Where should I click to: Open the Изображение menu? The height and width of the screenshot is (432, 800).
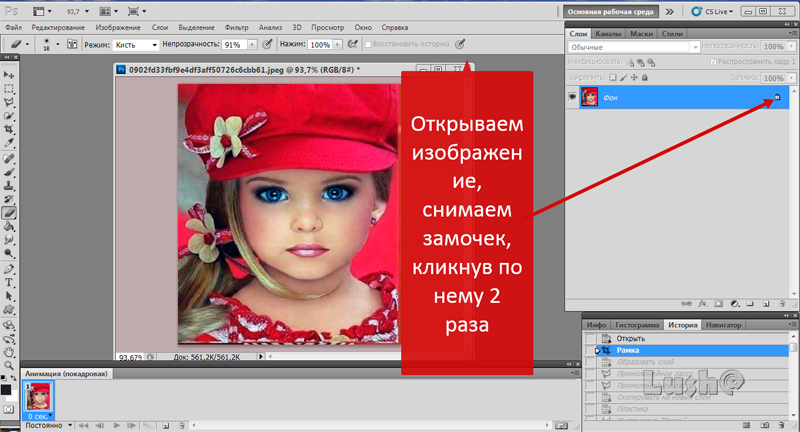[118, 28]
